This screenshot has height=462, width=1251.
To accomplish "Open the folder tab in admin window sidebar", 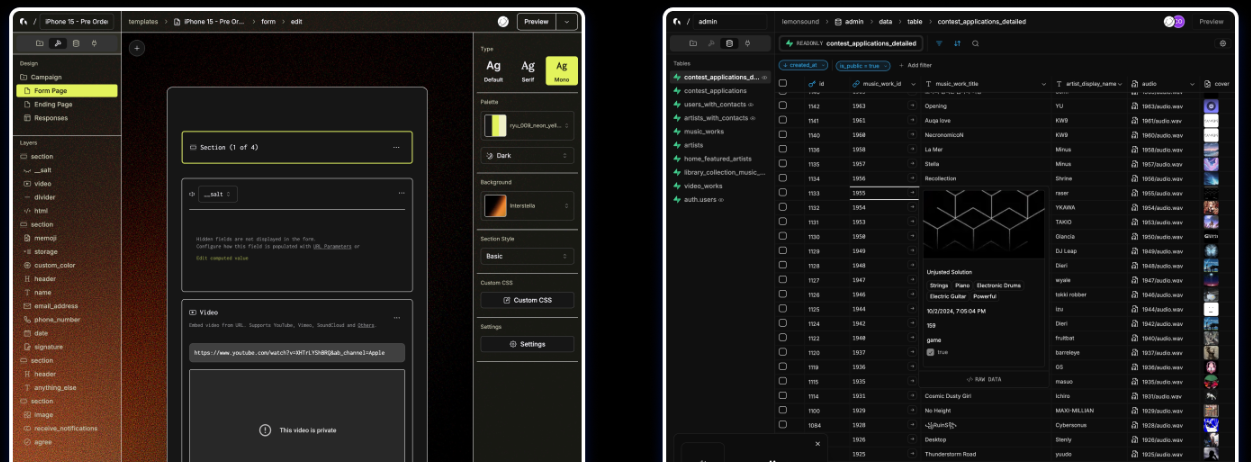I will pyautogui.click(x=693, y=43).
